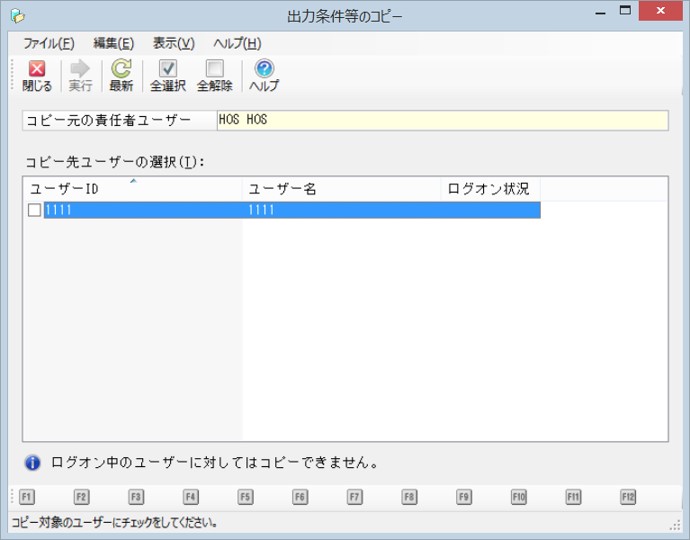Click the F1 function key icon

point(26,497)
